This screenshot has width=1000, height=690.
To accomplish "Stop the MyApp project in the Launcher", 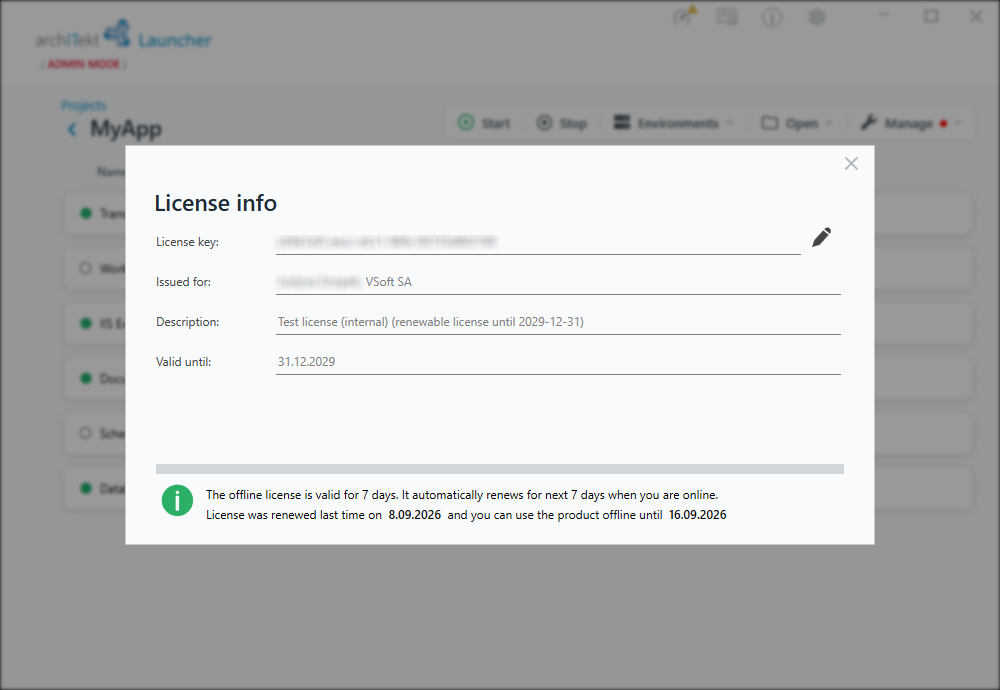I will [562, 123].
